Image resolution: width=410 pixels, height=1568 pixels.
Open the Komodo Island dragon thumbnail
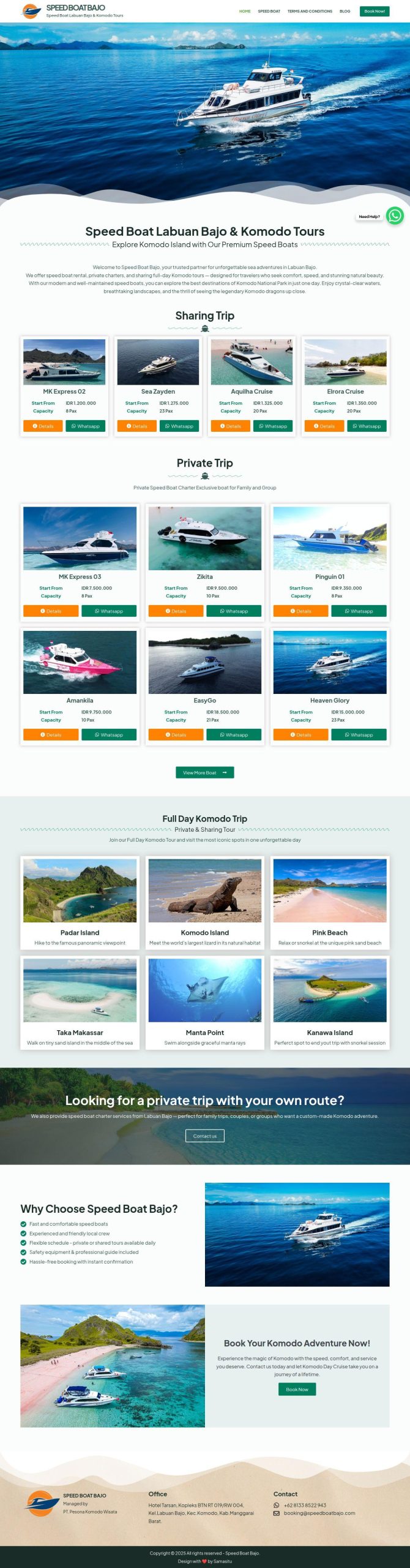[205, 890]
